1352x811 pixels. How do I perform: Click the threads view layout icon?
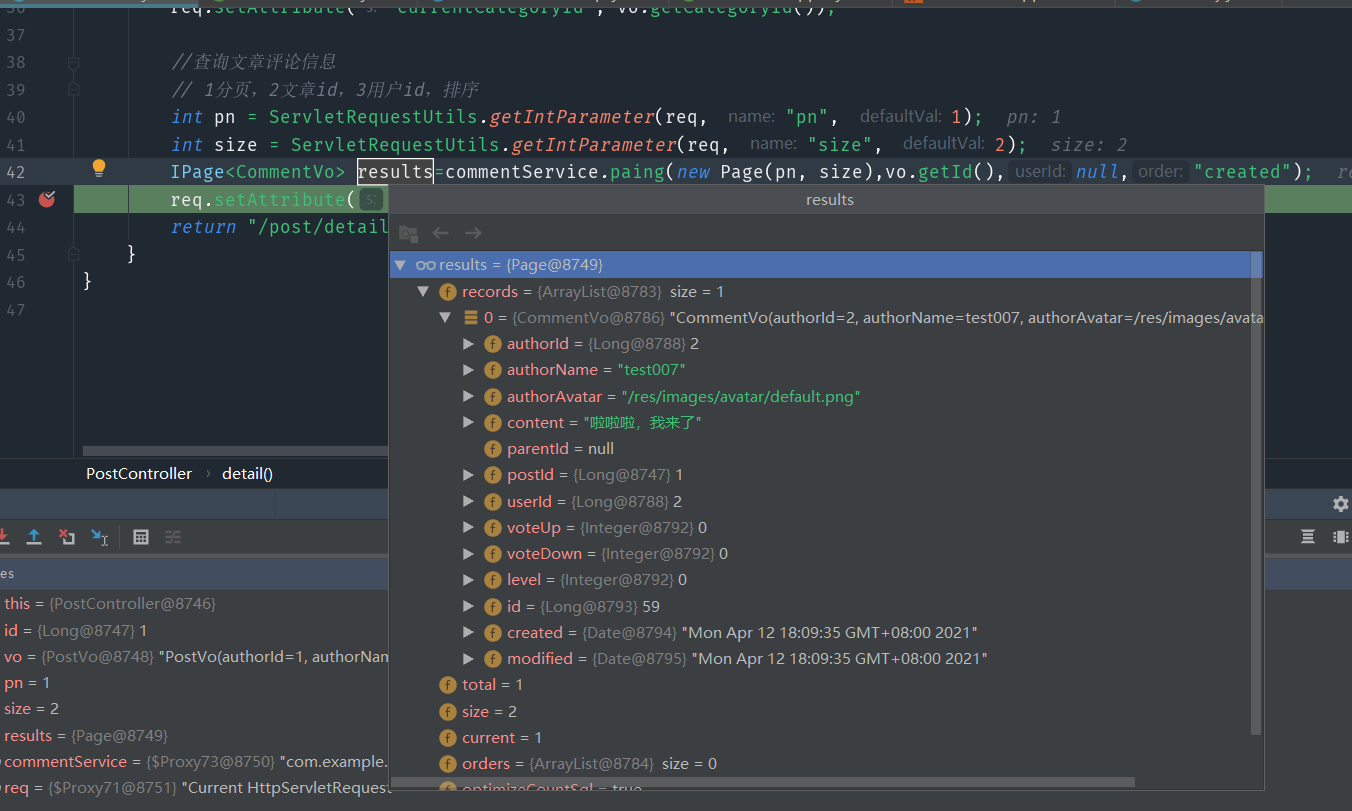point(1307,537)
